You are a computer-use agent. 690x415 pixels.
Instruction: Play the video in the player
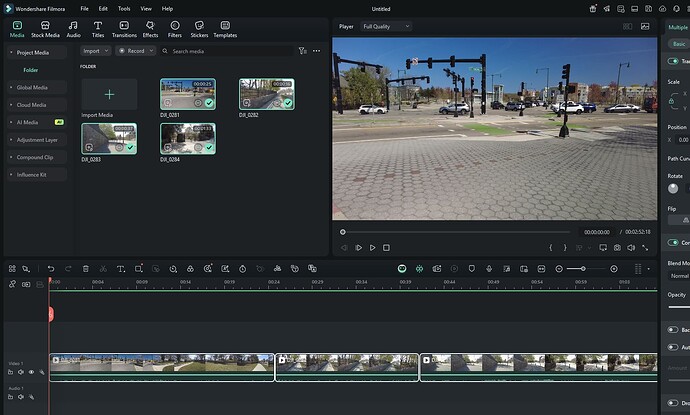372,248
